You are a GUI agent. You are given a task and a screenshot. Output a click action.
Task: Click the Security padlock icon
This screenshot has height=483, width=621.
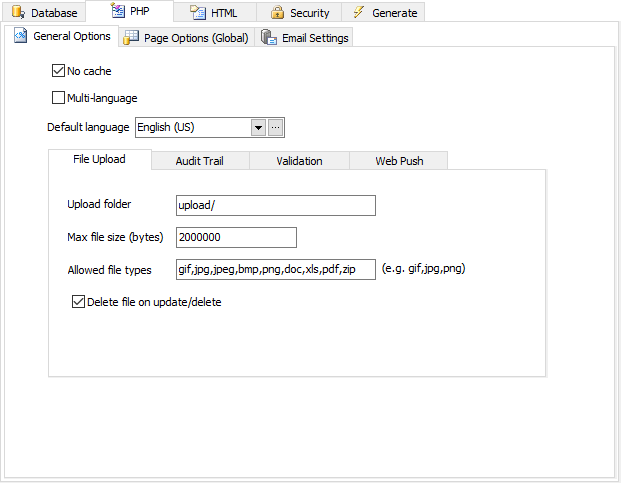[277, 13]
